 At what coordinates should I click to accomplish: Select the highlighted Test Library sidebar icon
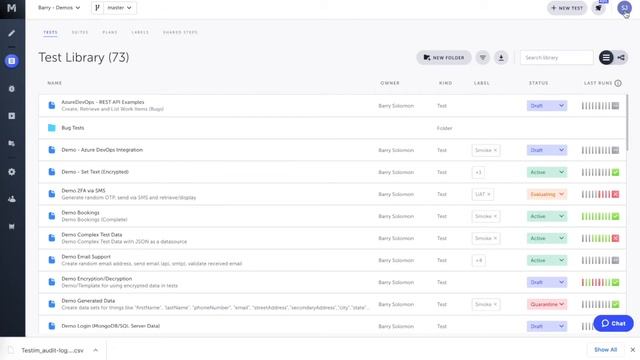[12, 61]
